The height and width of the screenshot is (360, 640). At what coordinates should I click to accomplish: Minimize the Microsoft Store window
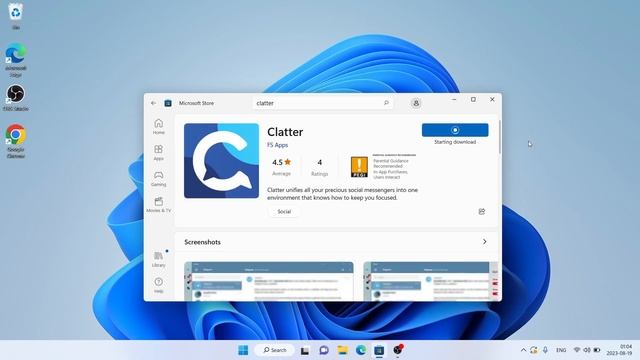pyautogui.click(x=454, y=100)
